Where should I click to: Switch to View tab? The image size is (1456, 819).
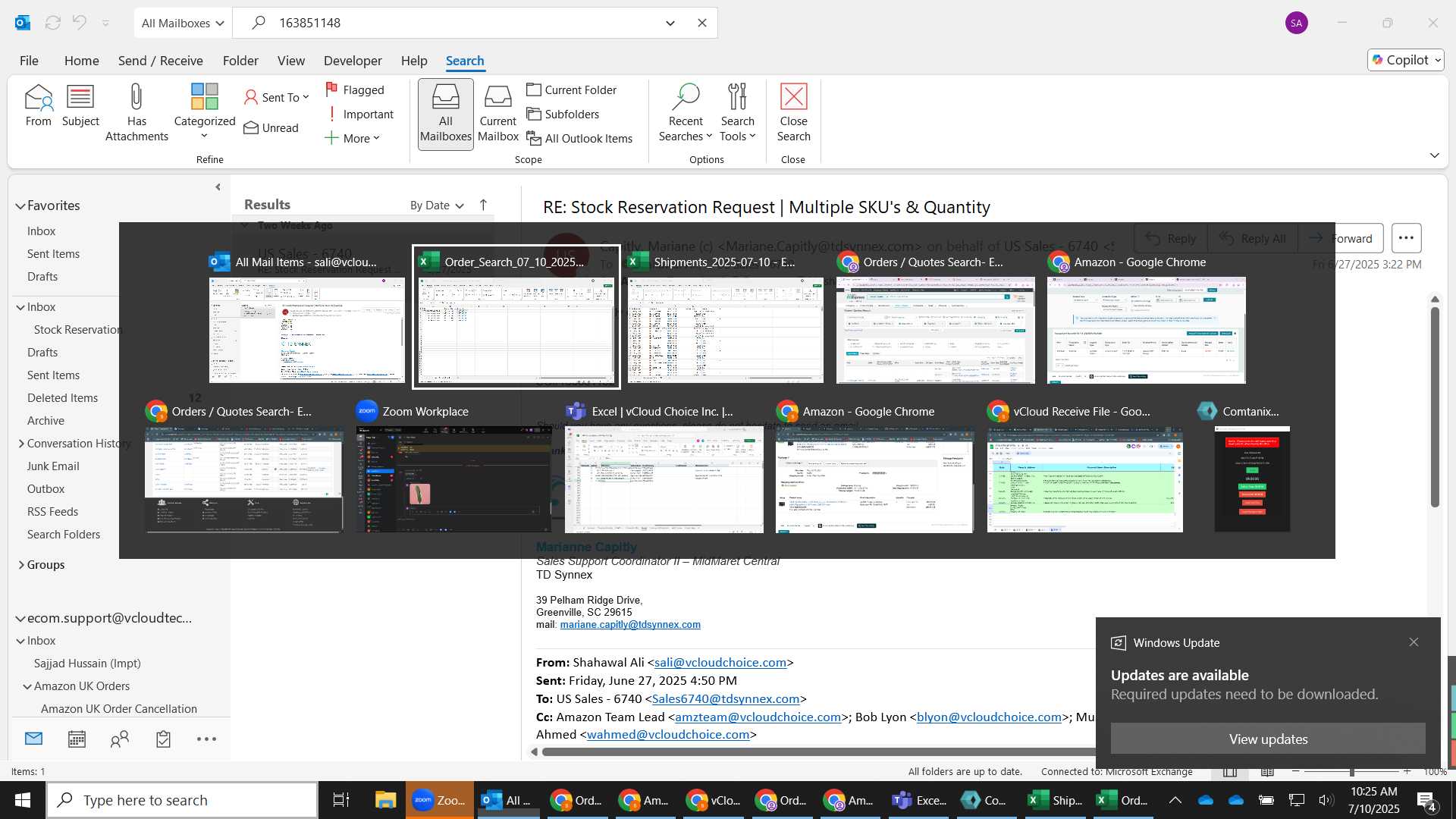290,60
